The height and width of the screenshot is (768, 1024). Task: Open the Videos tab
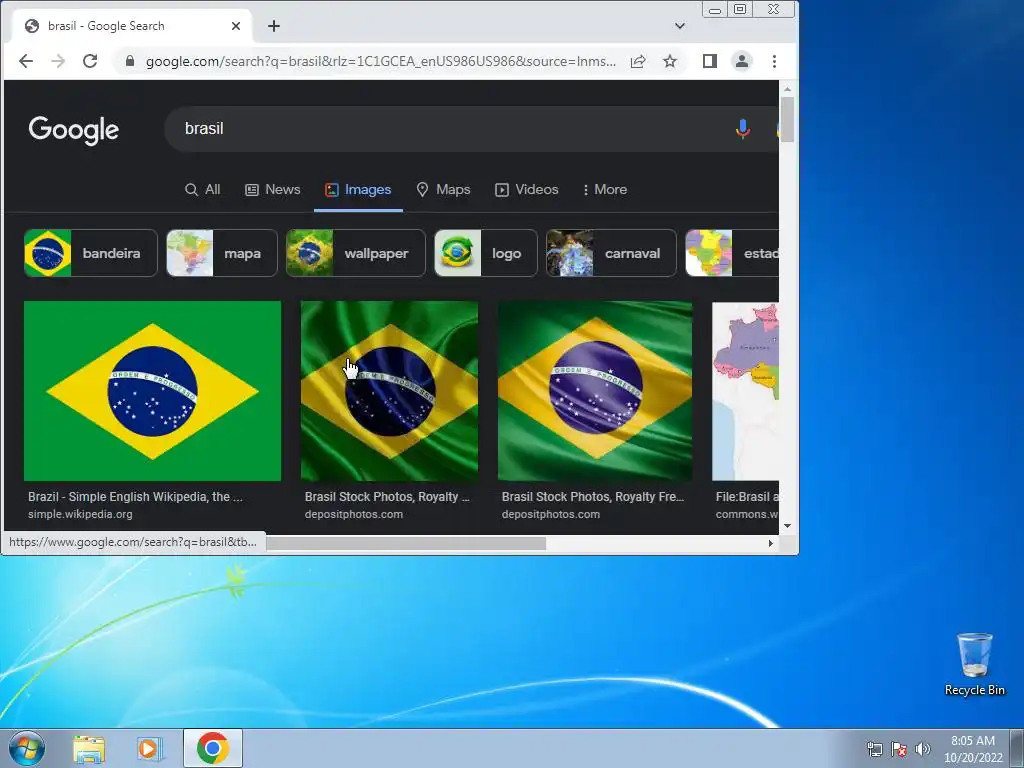point(526,189)
